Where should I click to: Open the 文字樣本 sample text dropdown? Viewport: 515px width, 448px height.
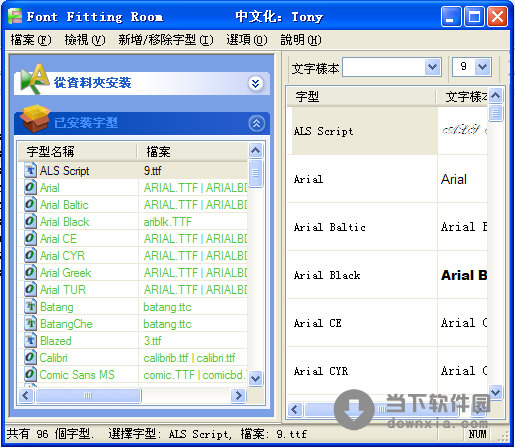433,67
